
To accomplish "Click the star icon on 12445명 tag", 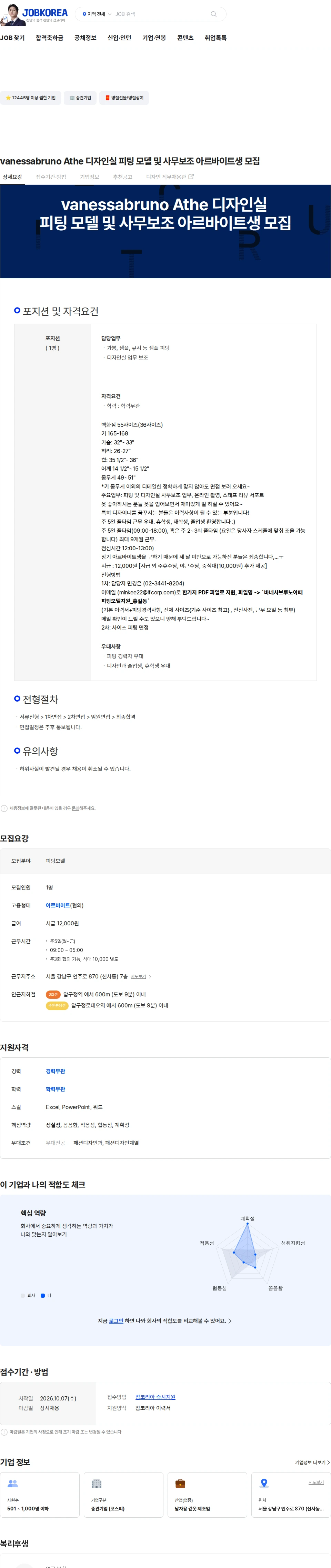I will (x=8, y=97).
